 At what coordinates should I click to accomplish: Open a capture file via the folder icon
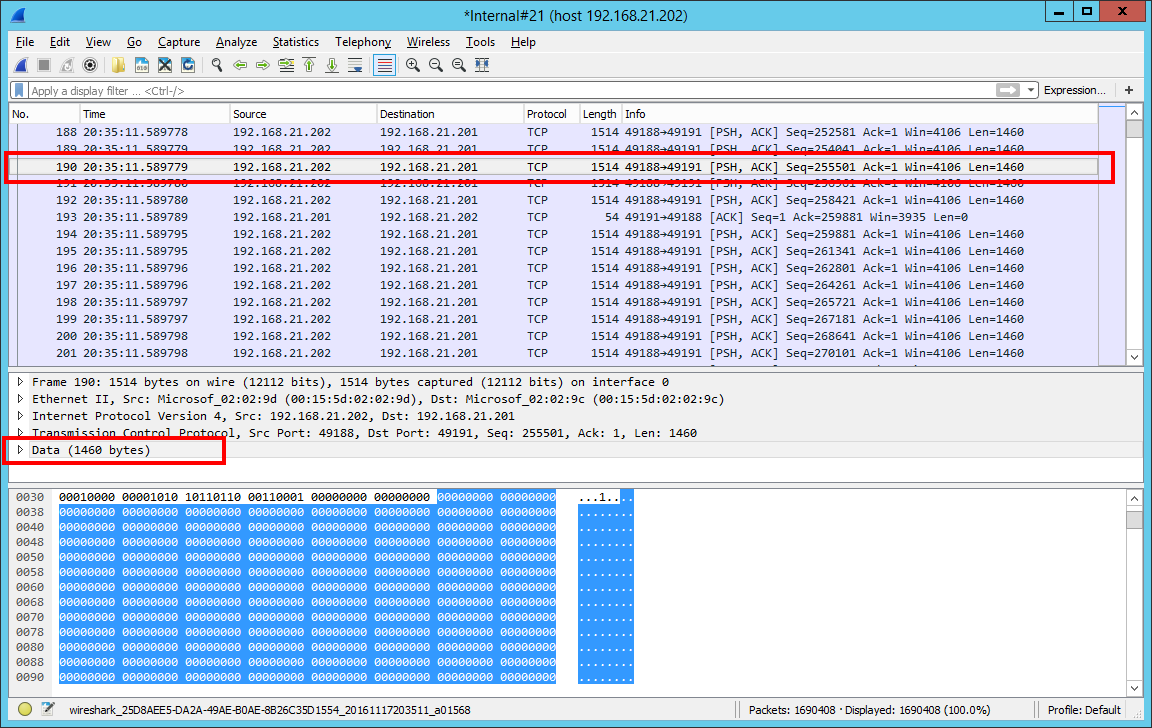[118, 65]
